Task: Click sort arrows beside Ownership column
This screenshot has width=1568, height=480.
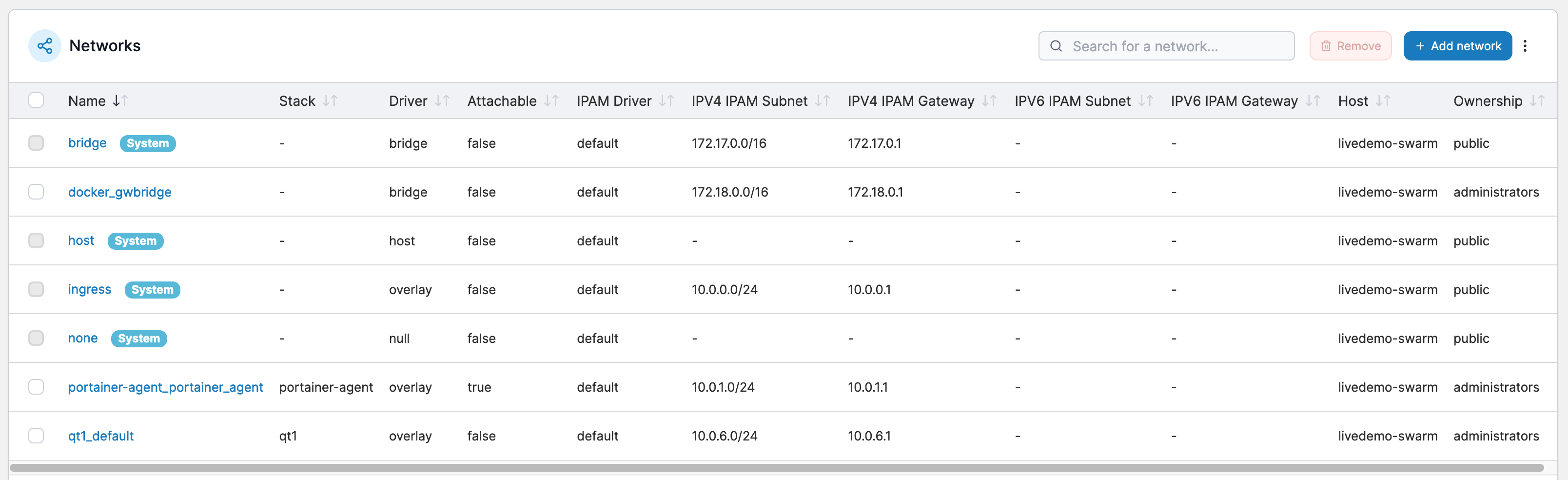Action: (x=1538, y=100)
